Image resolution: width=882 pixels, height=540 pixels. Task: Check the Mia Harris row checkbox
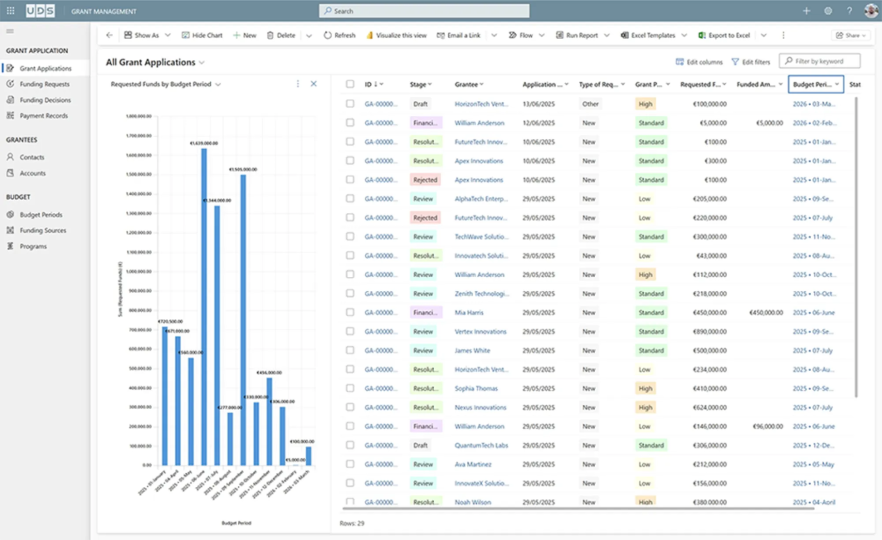(x=350, y=312)
